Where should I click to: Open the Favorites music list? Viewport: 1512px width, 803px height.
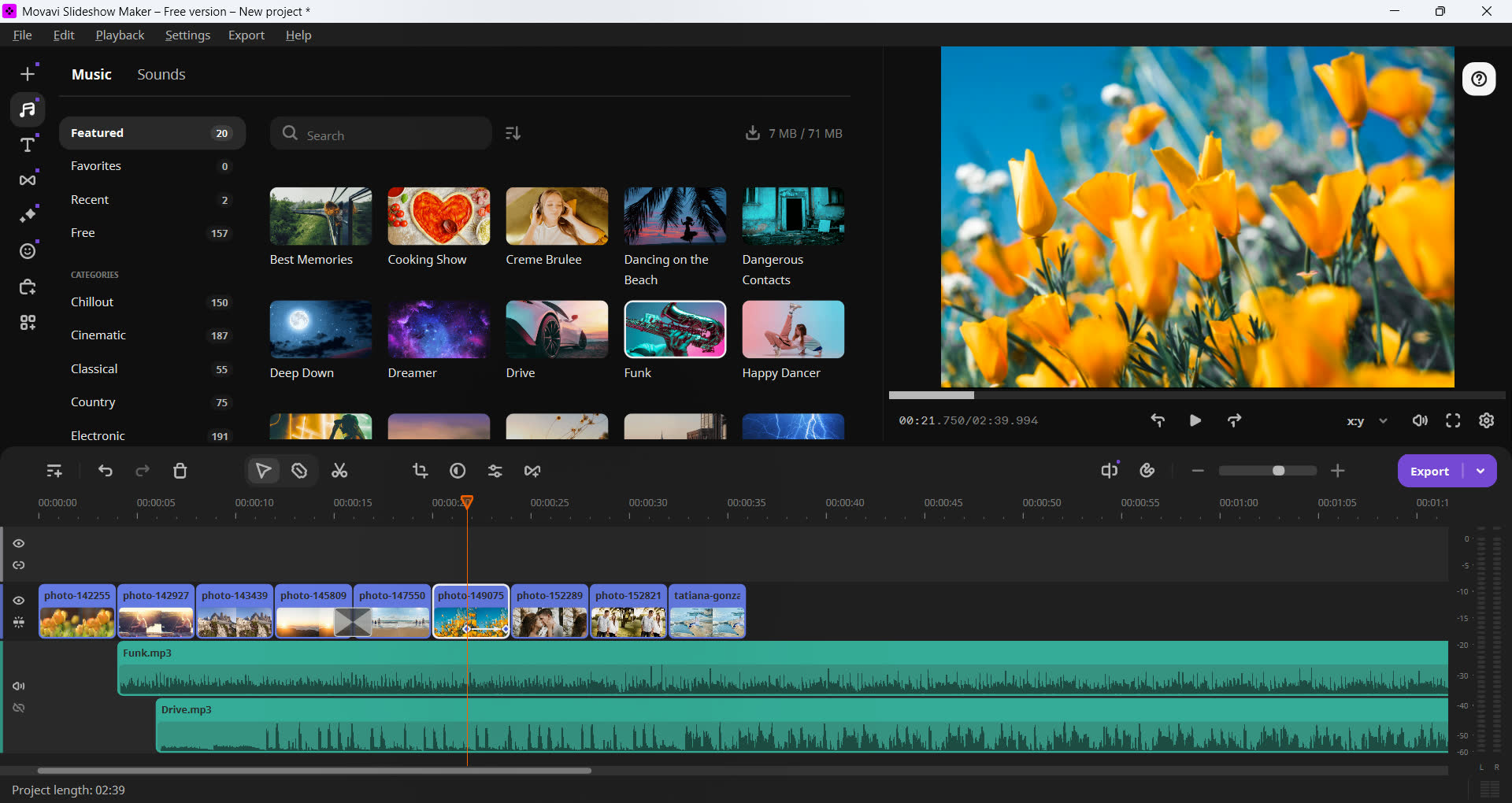click(x=152, y=166)
